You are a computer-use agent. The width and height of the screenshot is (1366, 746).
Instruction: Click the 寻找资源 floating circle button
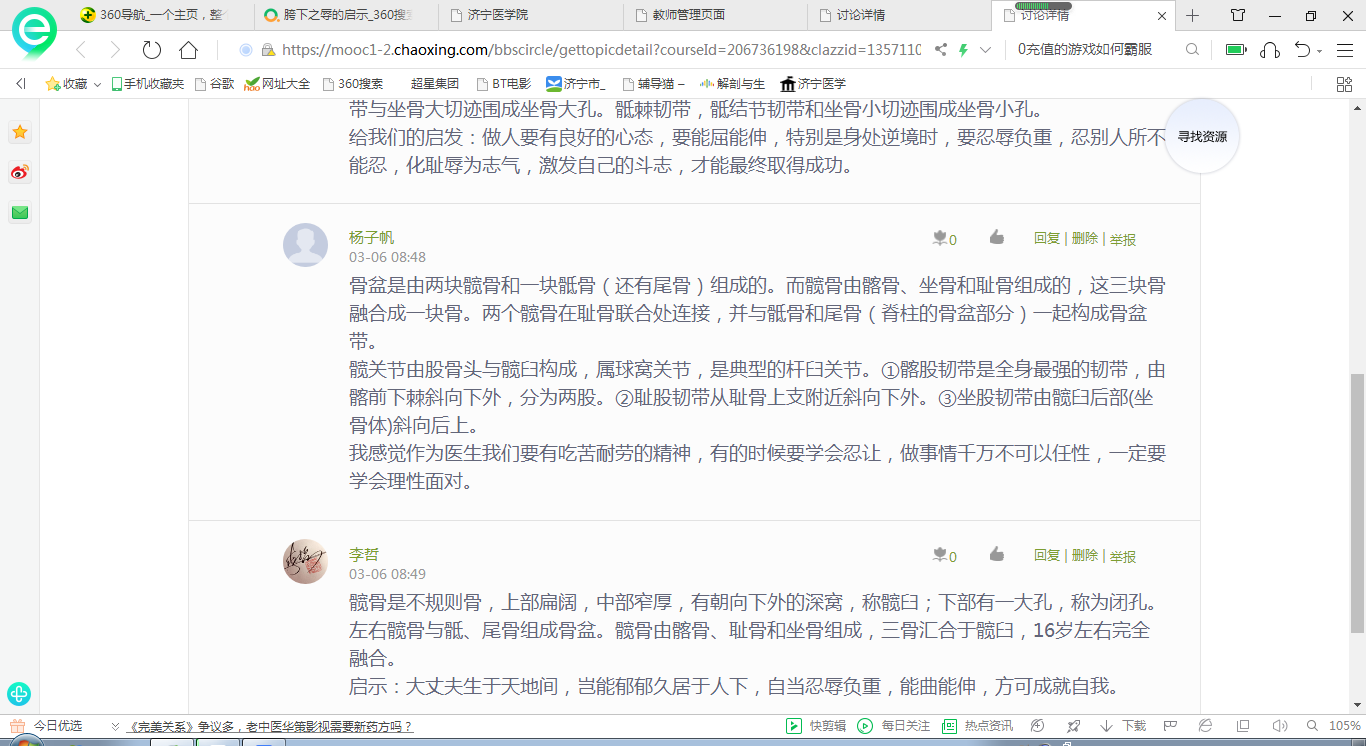[x=1201, y=137]
